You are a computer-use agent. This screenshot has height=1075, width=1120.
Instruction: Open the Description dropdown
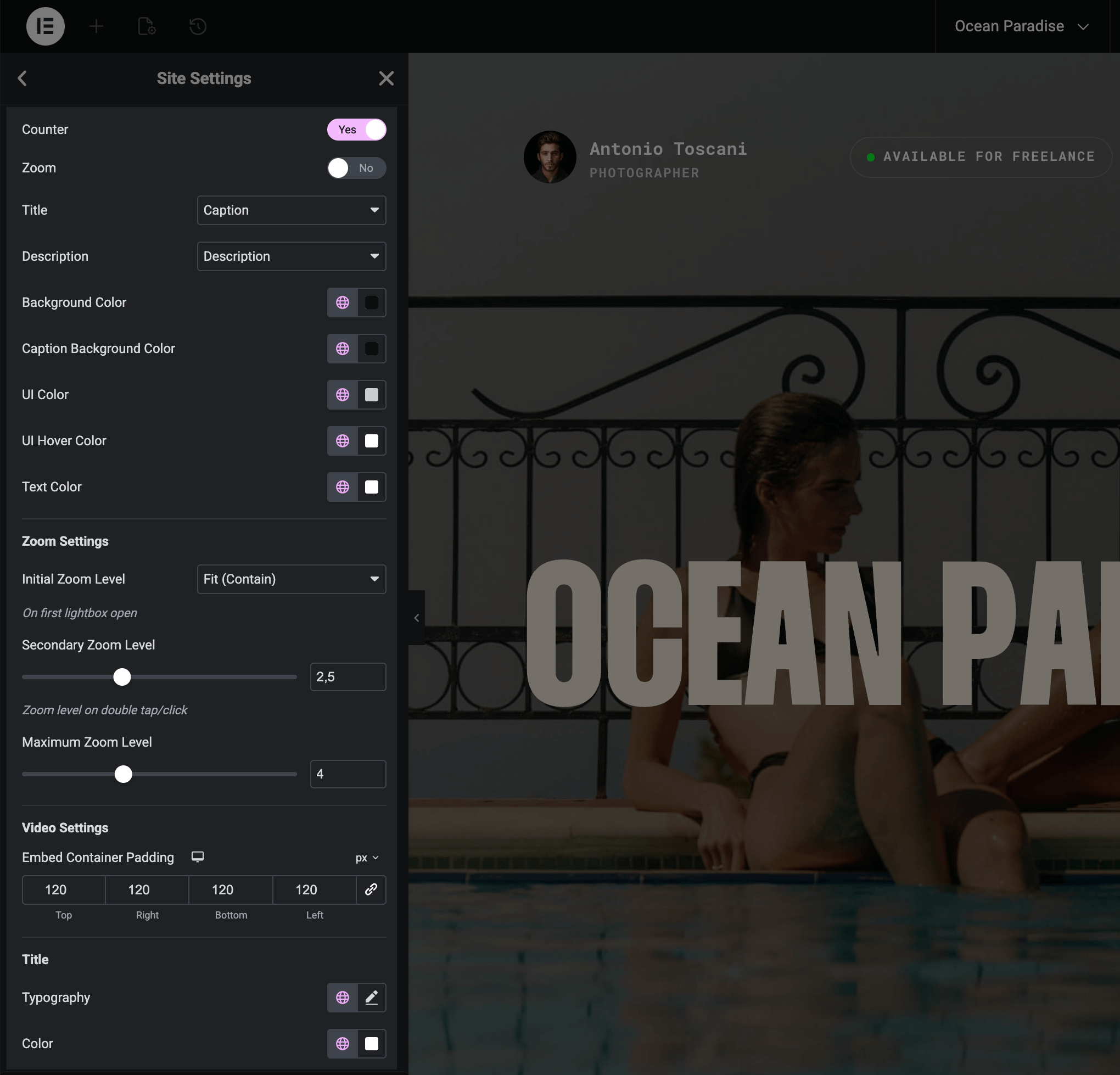pyautogui.click(x=292, y=256)
